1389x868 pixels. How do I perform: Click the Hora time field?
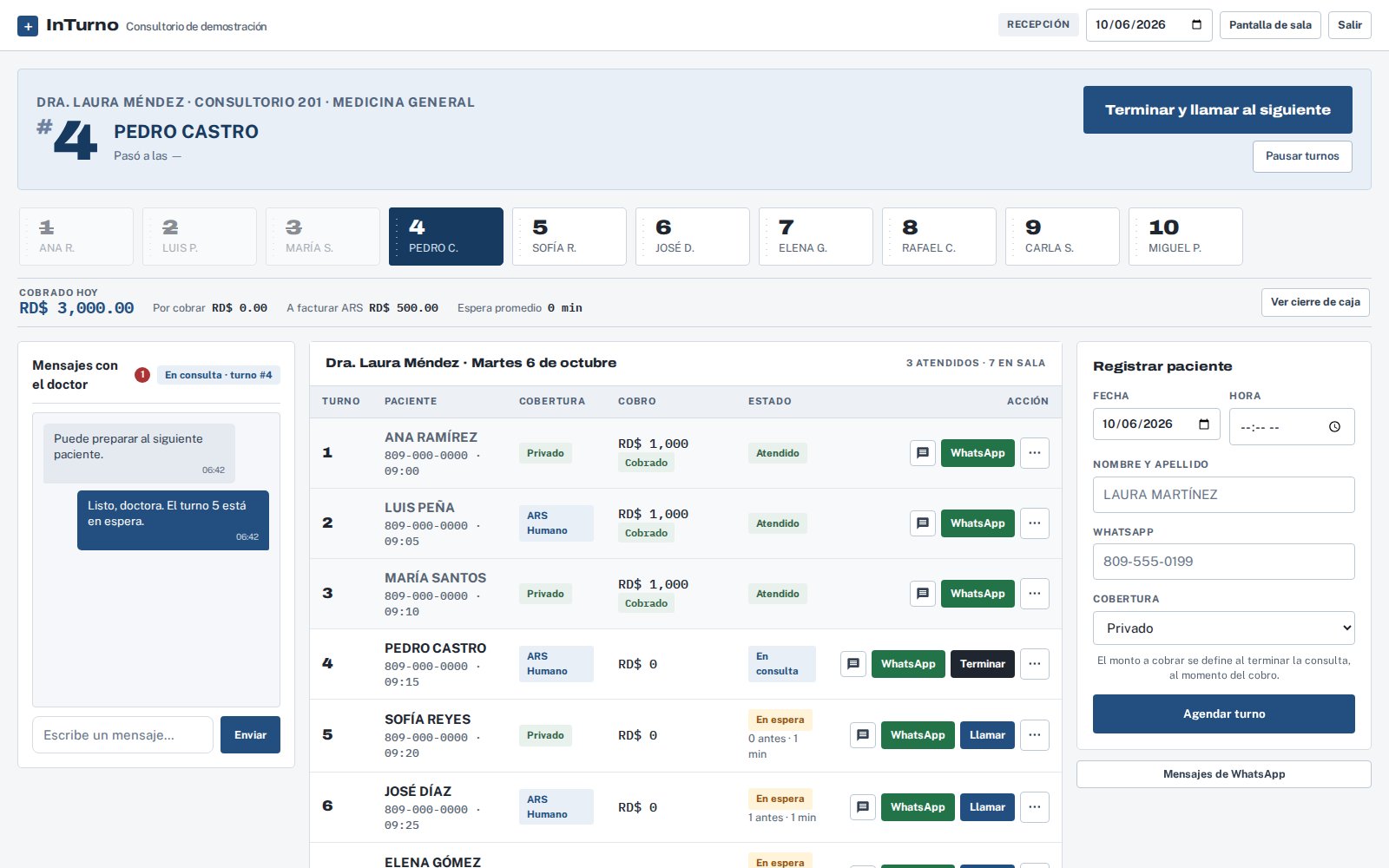click(x=1292, y=426)
